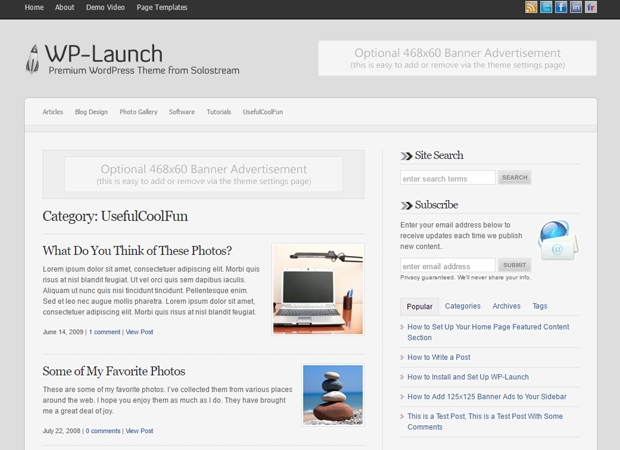Open Page Templates menu item
Image resolution: width=620 pixels, height=450 pixels.
point(162,7)
